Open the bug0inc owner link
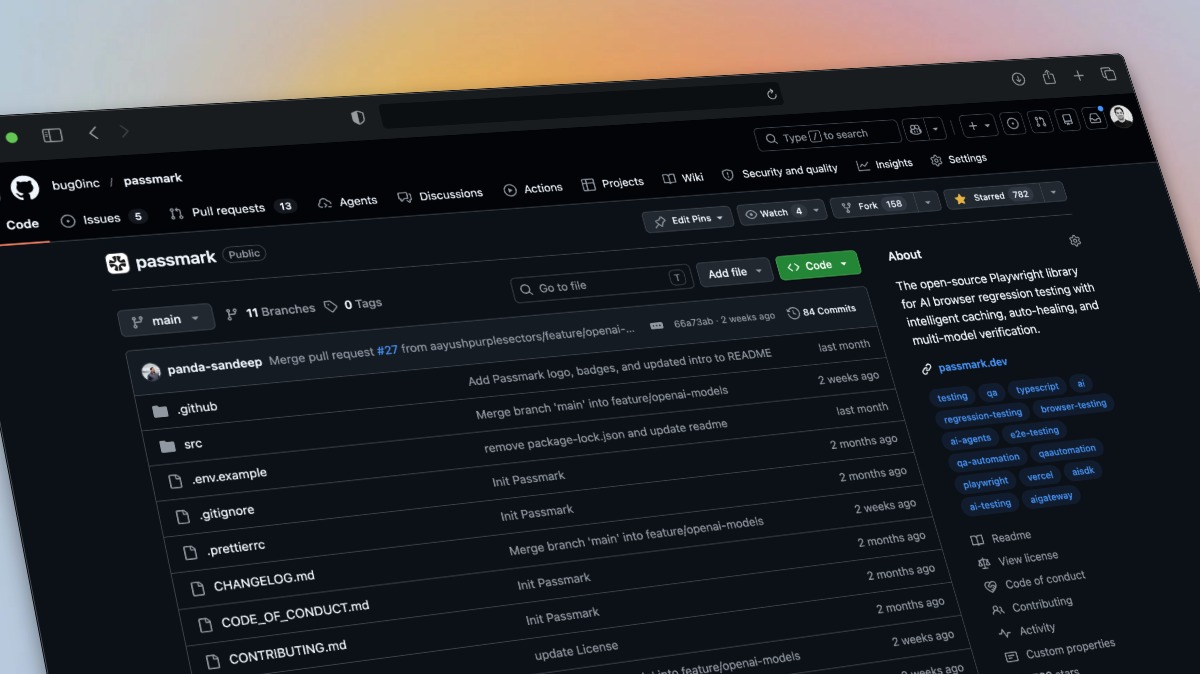The width and height of the screenshot is (1200, 674). [x=76, y=184]
